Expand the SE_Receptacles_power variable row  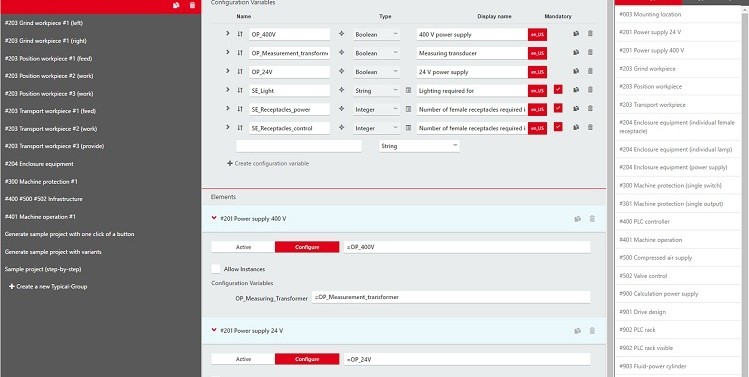(228, 108)
